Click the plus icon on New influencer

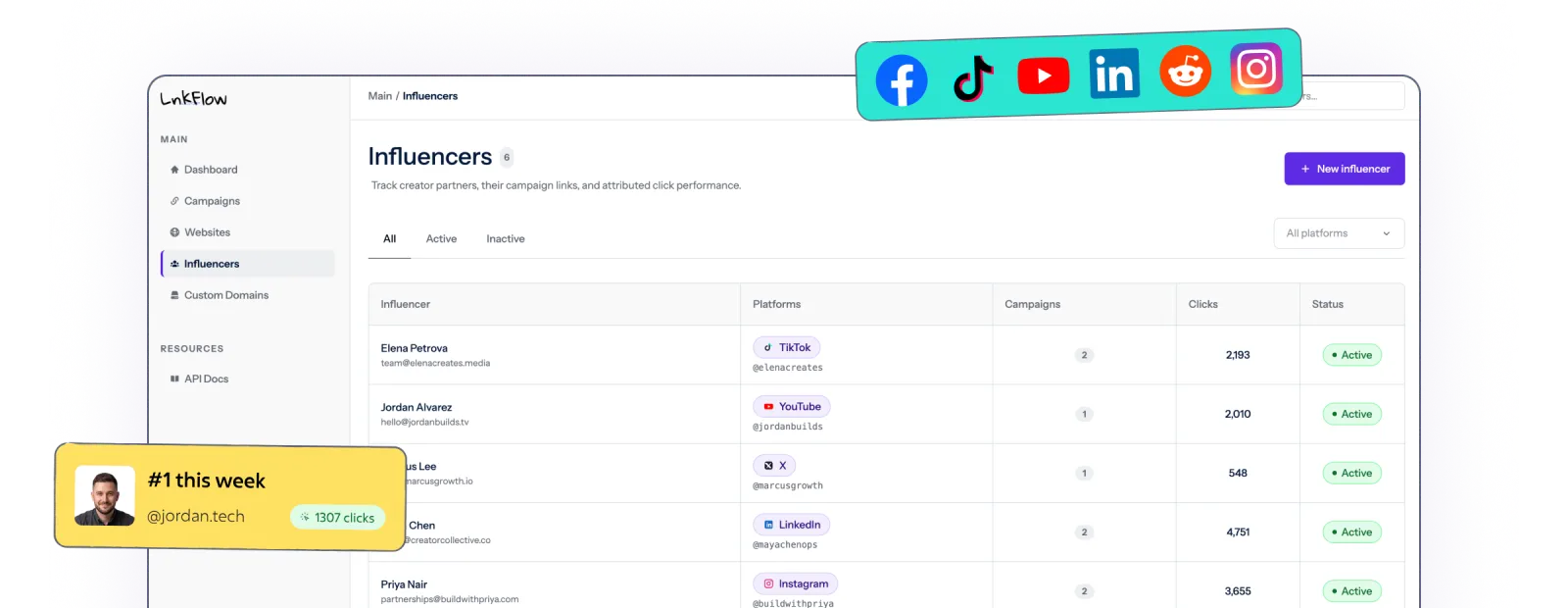[x=1305, y=169]
